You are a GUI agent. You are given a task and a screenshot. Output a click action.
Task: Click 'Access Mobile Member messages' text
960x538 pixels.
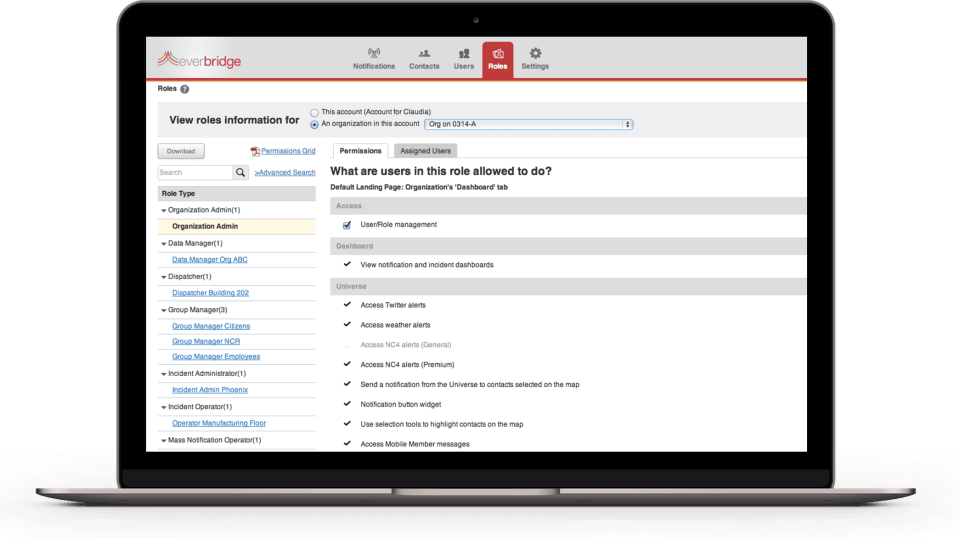click(x=414, y=444)
